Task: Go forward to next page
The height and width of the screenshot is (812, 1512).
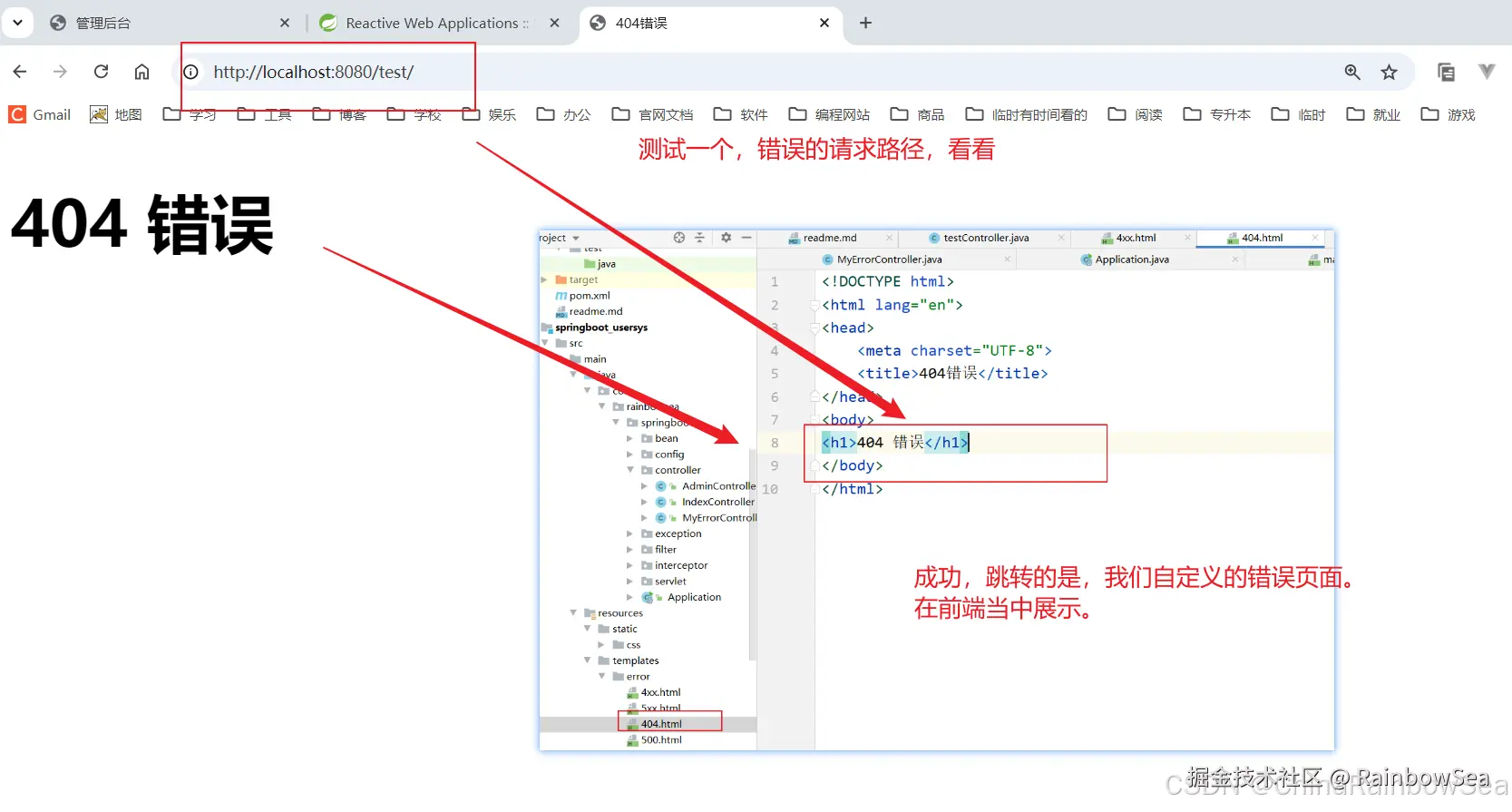Action: (x=60, y=72)
